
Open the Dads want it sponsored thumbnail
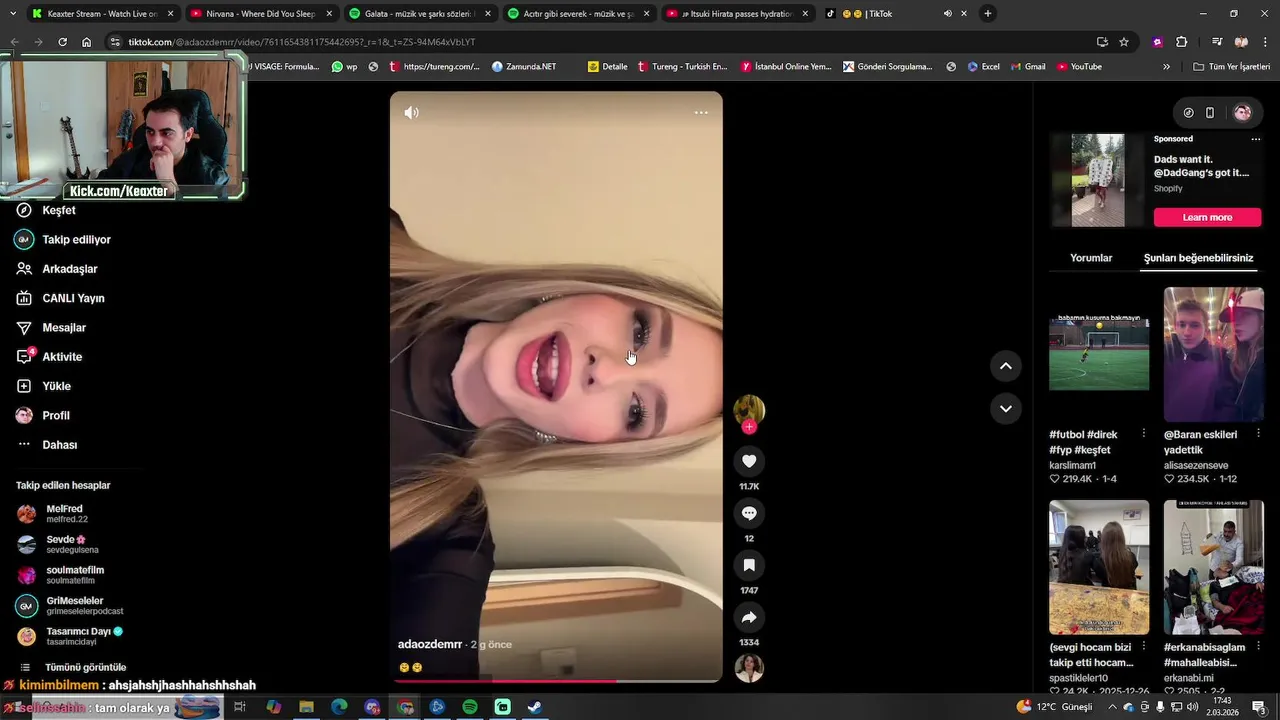coord(1098,180)
